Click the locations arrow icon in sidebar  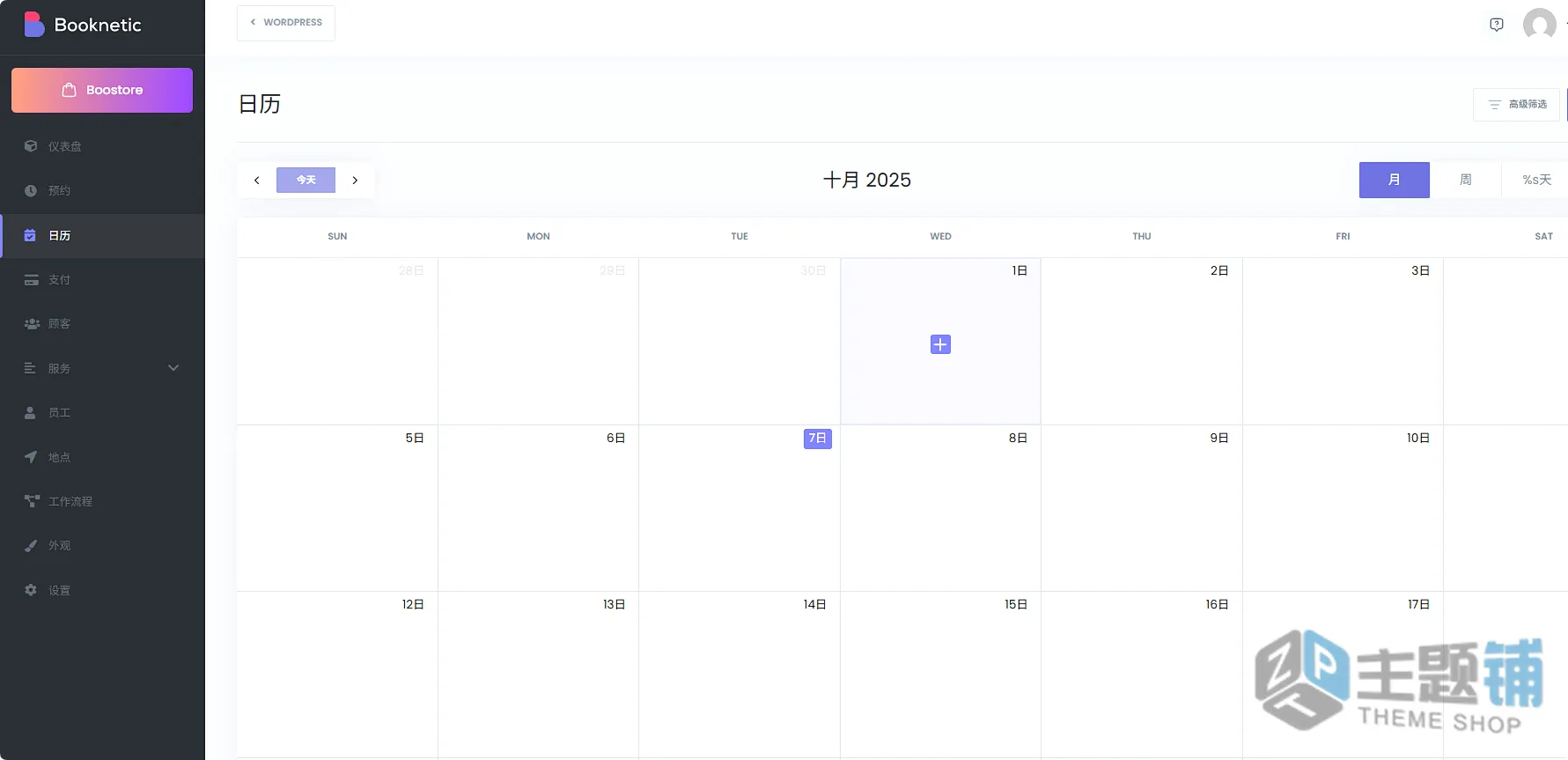pos(31,456)
